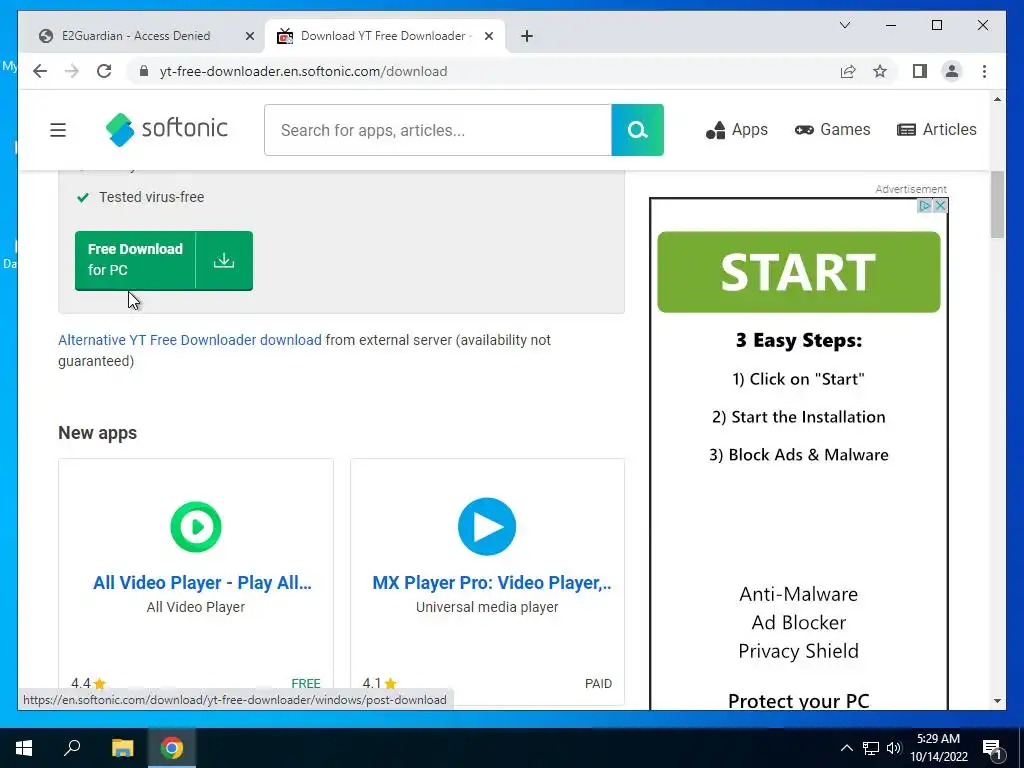The width and height of the screenshot is (1024, 768).
Task: Click the 'Tested virus-free' text
Action: pyautogui.click(x=152, y=197)
